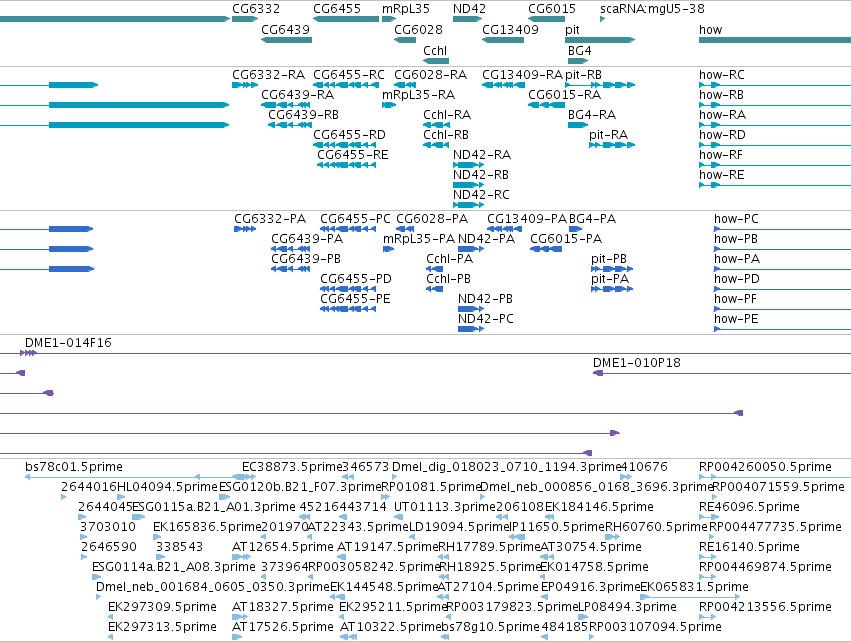
Task: Select the AT12654.5prime EST label
Action: (282, 548)
